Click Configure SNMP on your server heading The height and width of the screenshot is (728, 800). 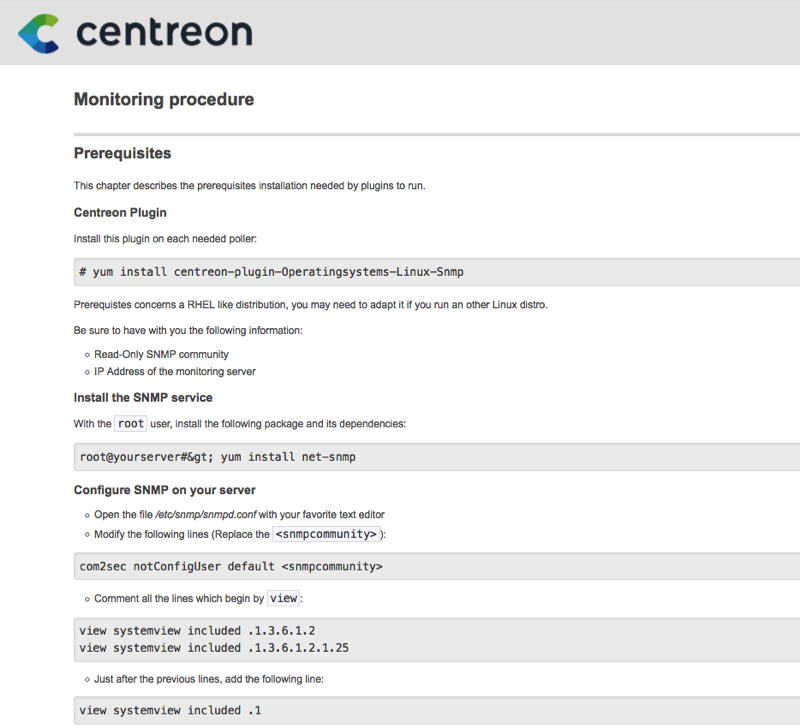(x=165, y=490)
